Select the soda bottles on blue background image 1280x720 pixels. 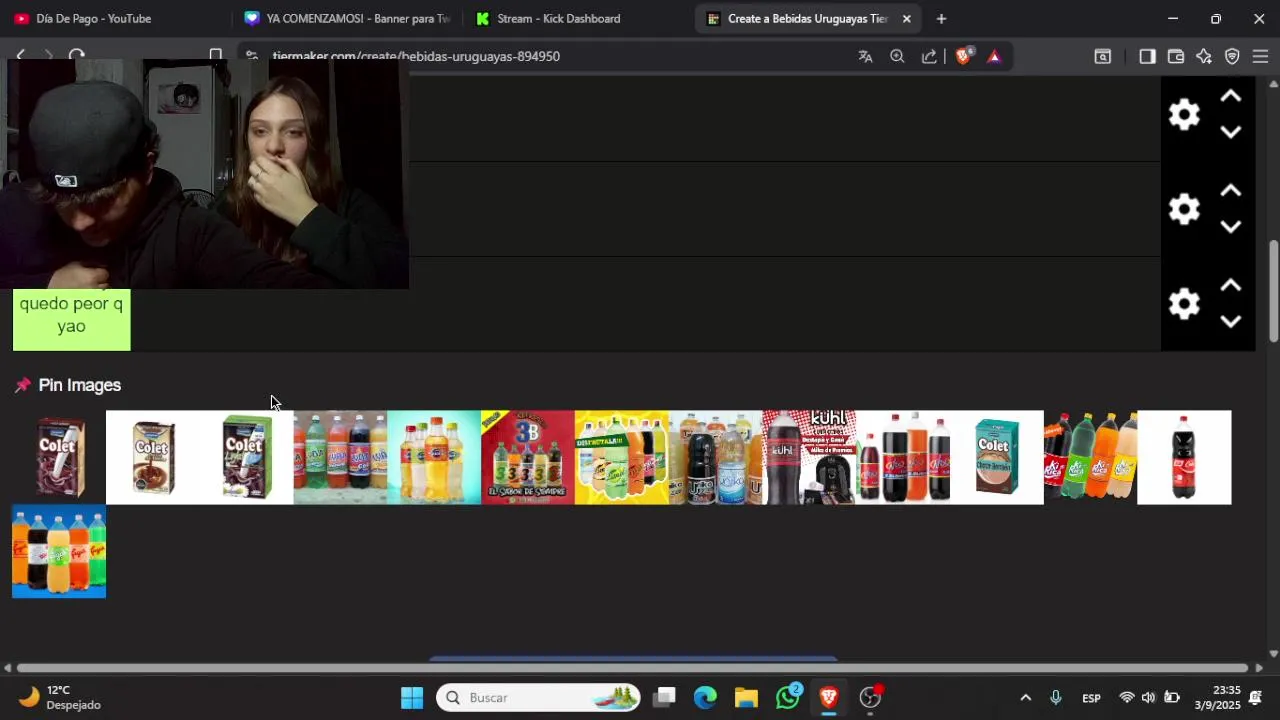click(x=59, y=551)
